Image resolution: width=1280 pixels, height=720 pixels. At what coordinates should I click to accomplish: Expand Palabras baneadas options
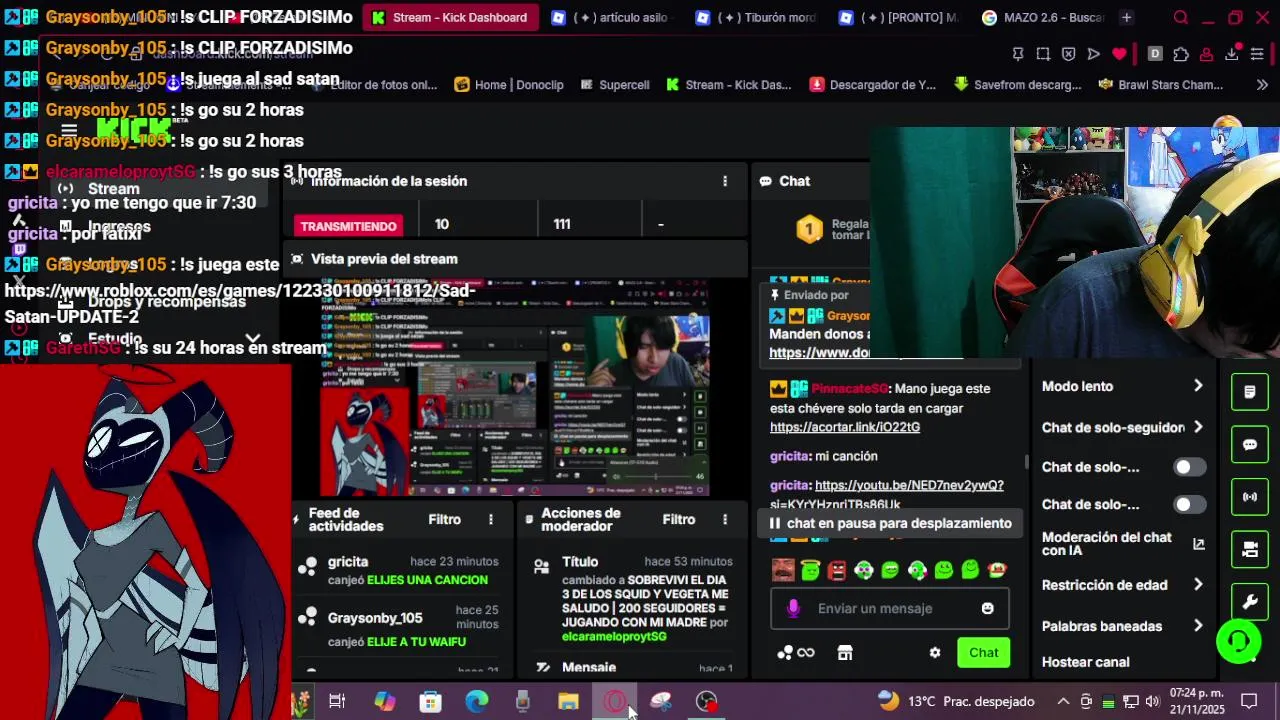point(1198,626)
